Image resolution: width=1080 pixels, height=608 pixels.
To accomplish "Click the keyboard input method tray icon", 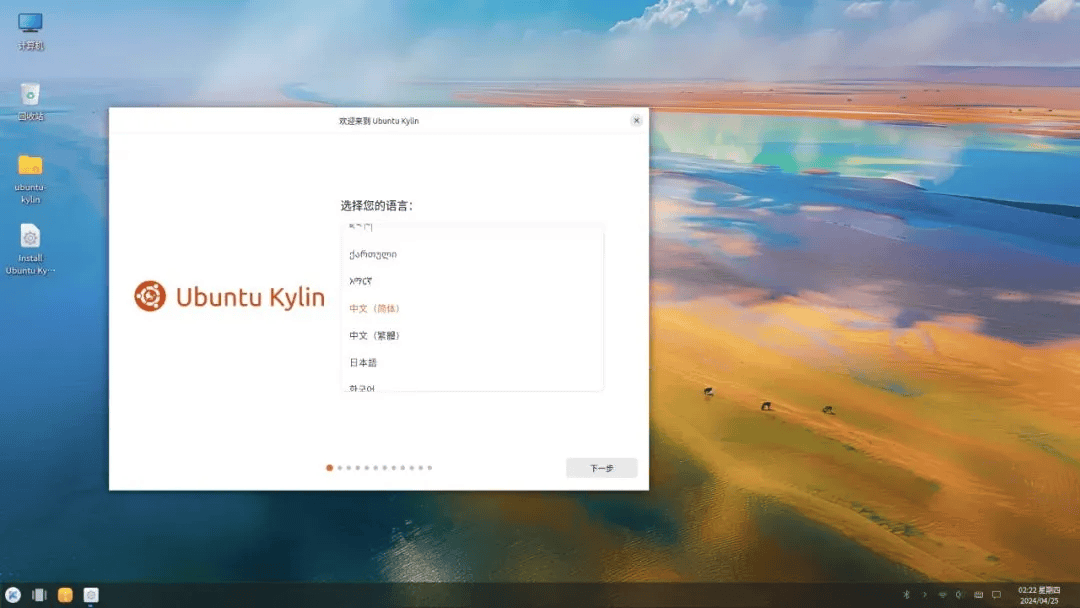I will [x=978, y=595].
